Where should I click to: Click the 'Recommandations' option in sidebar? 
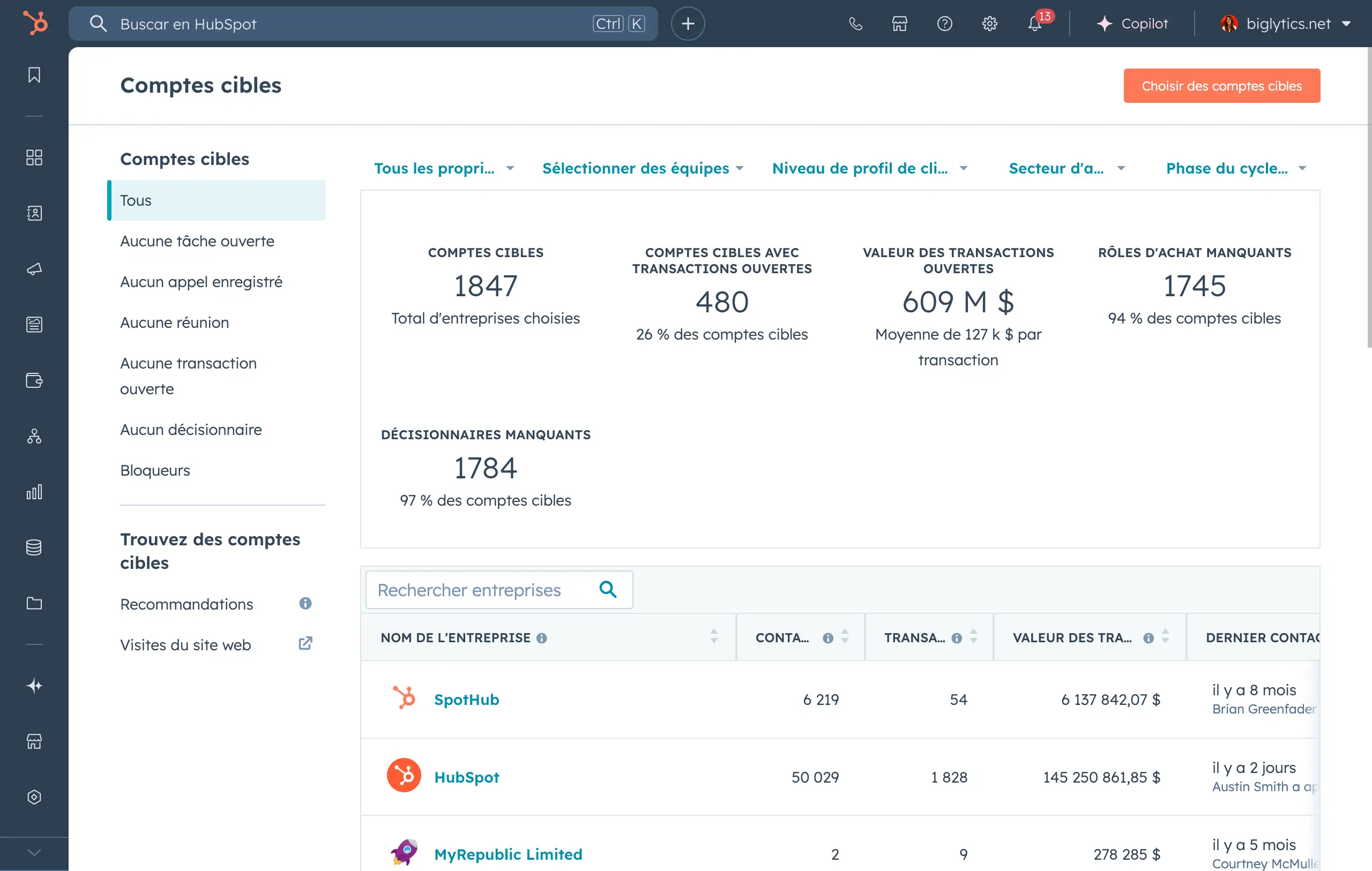tap(187, 604)
